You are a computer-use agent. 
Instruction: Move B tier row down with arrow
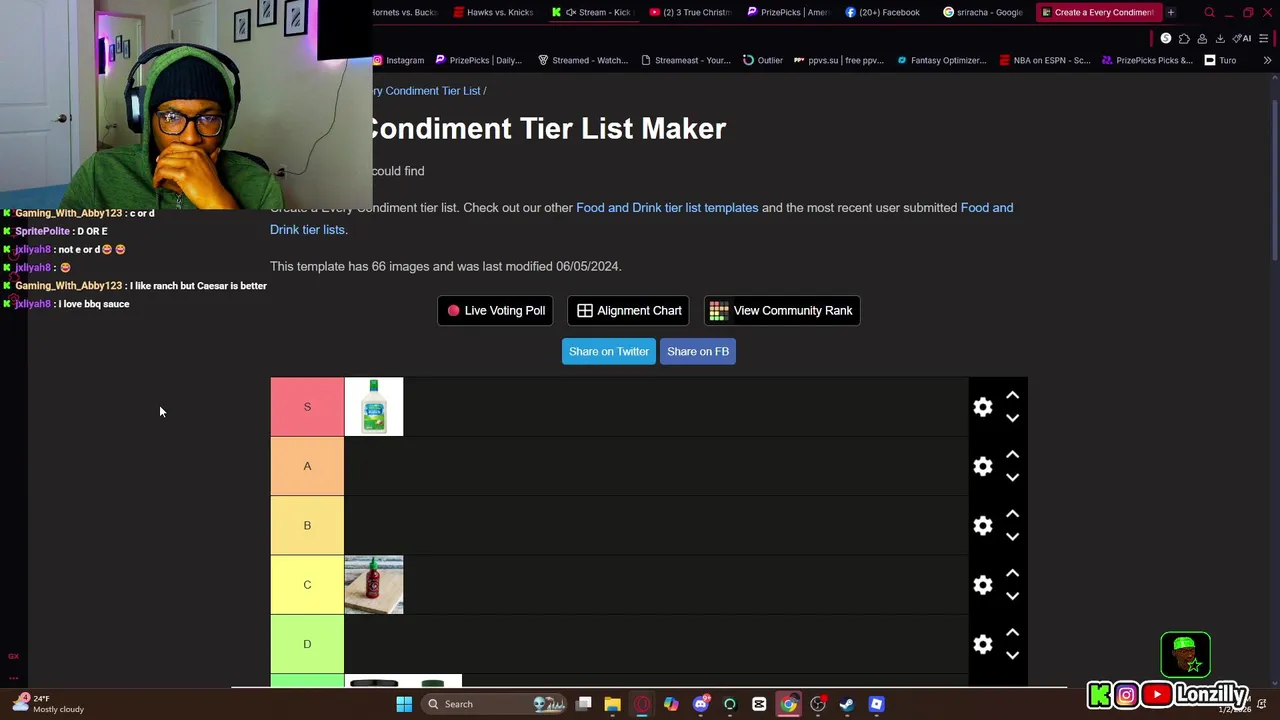pos(1012,537)
